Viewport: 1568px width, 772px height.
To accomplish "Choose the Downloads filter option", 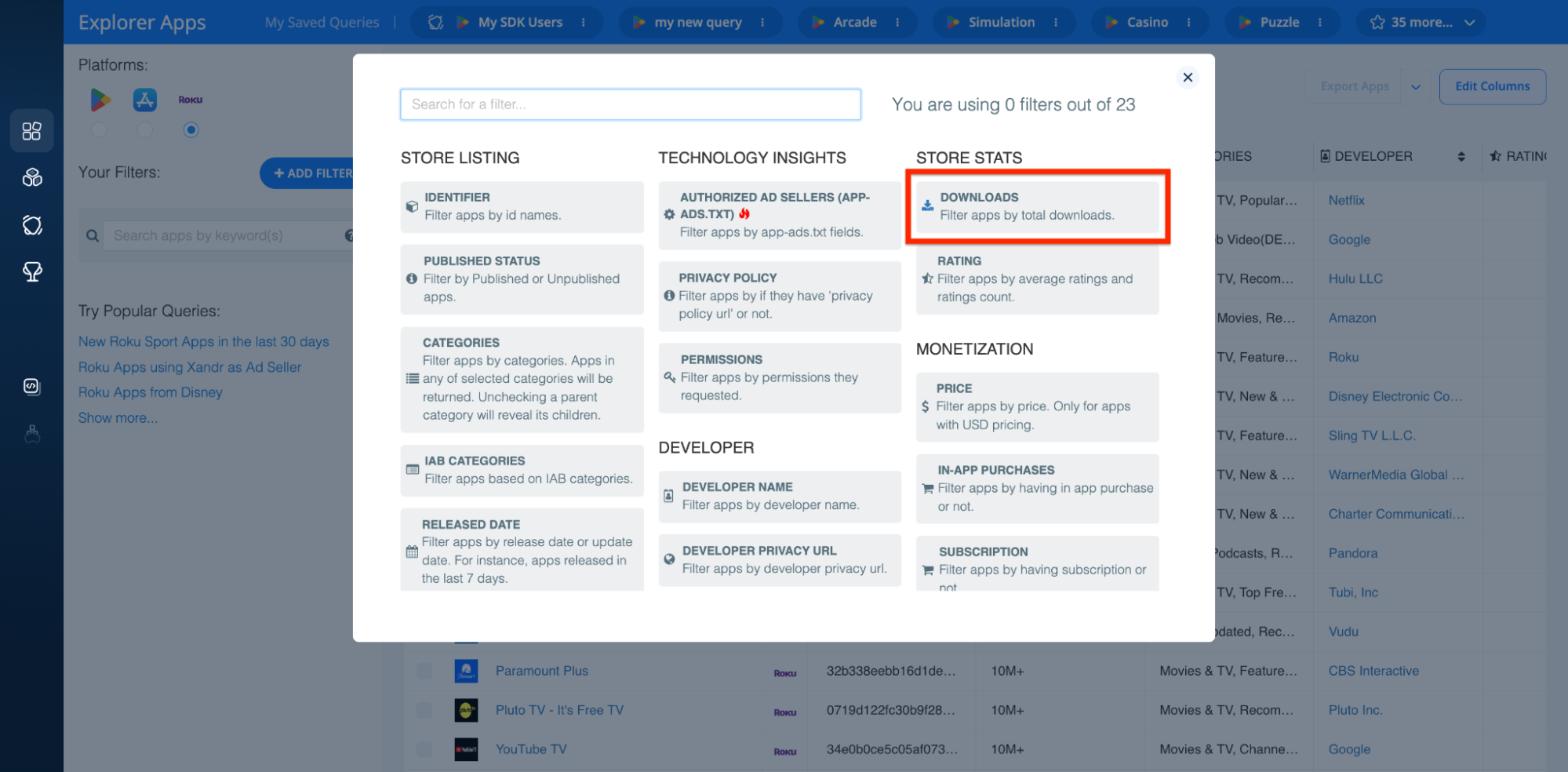I will pyautogui.click(x=1038, y=206).
